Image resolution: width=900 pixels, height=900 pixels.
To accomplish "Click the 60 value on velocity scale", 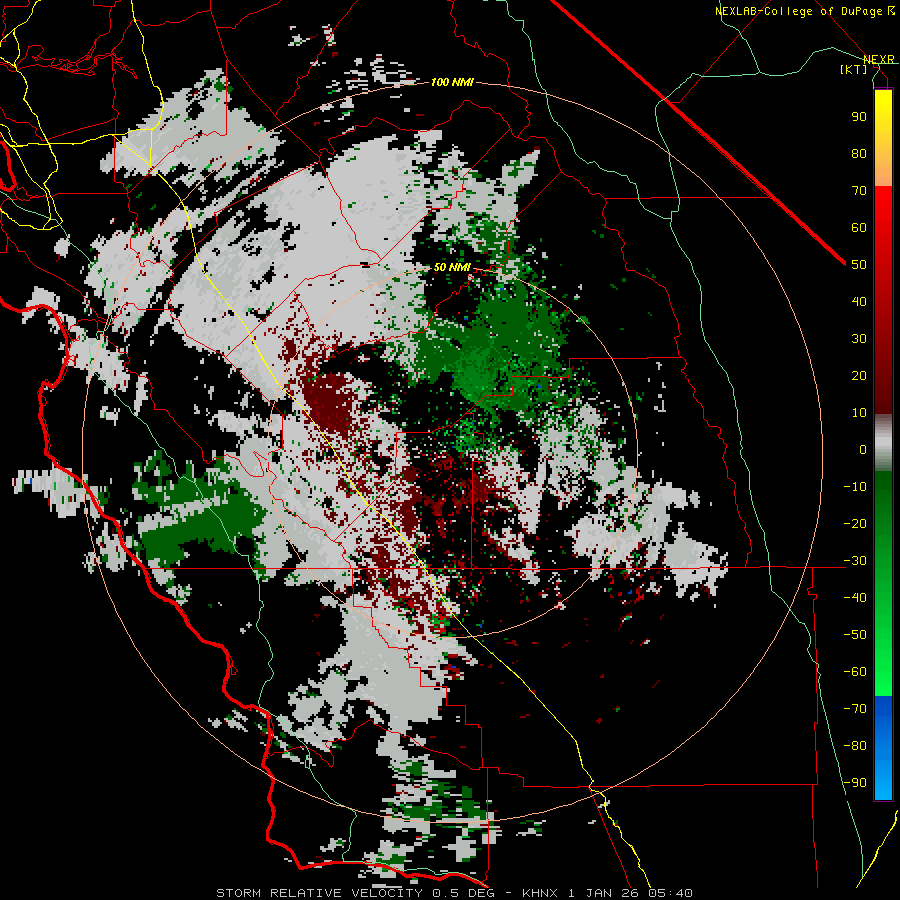I will point(859,228).
